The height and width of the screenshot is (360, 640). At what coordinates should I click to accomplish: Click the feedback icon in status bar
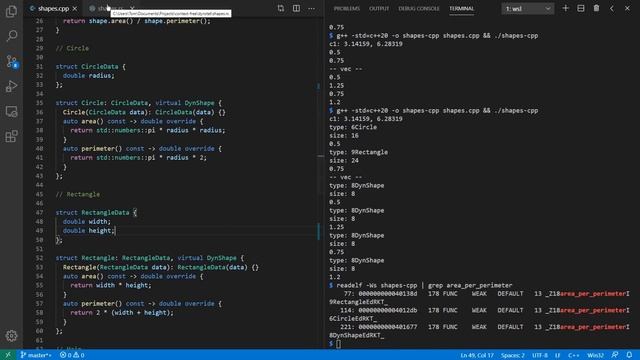(615, 355)
